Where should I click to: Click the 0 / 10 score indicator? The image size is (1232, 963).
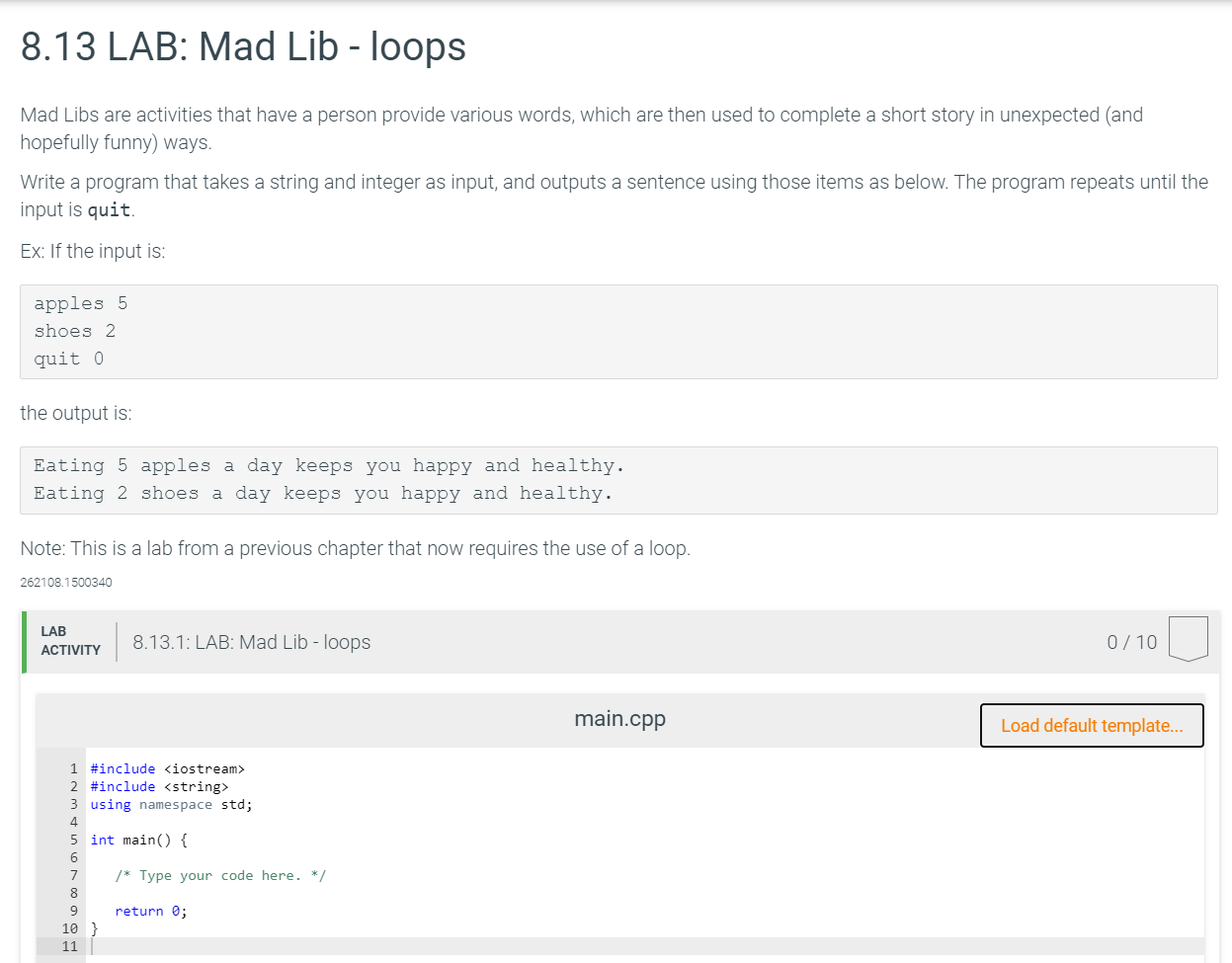click(1130, 641)
